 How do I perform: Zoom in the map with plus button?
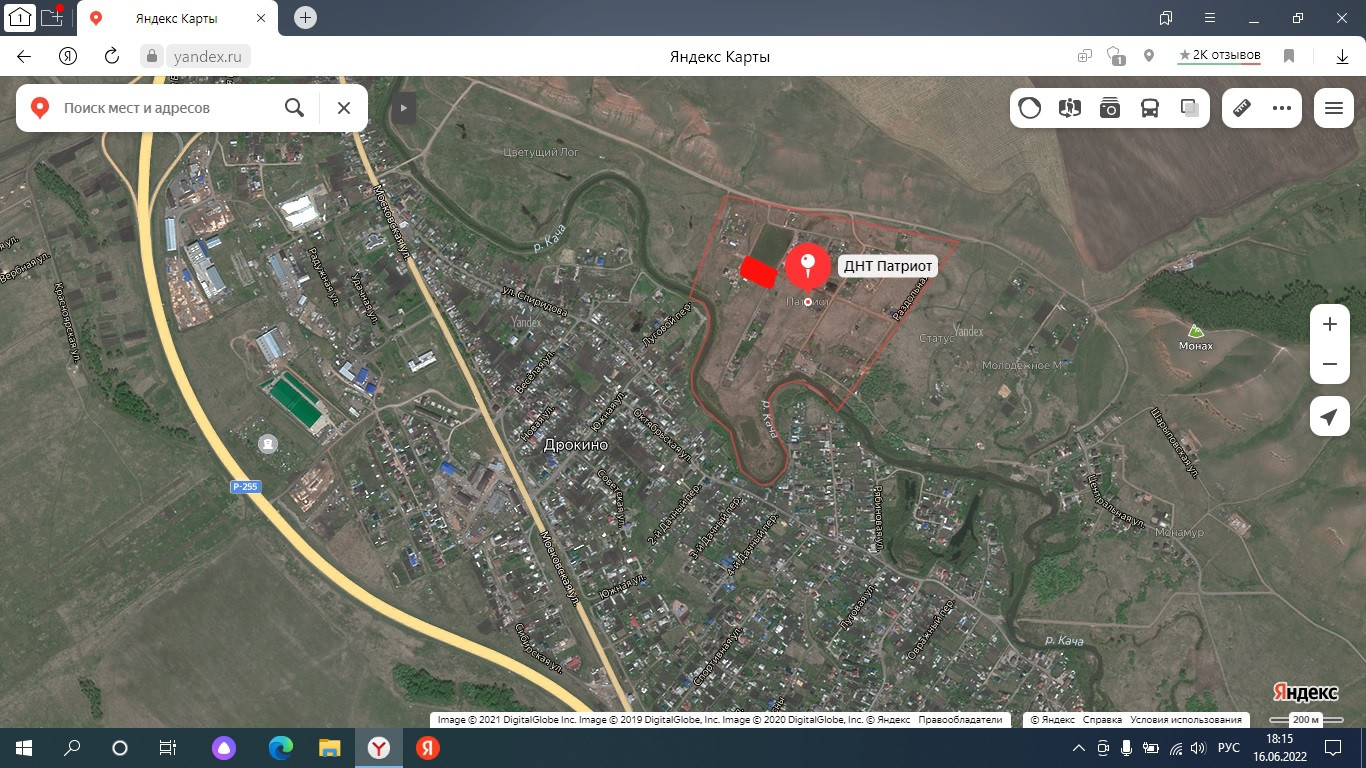pyautogui.click(x=1330, y=325)
